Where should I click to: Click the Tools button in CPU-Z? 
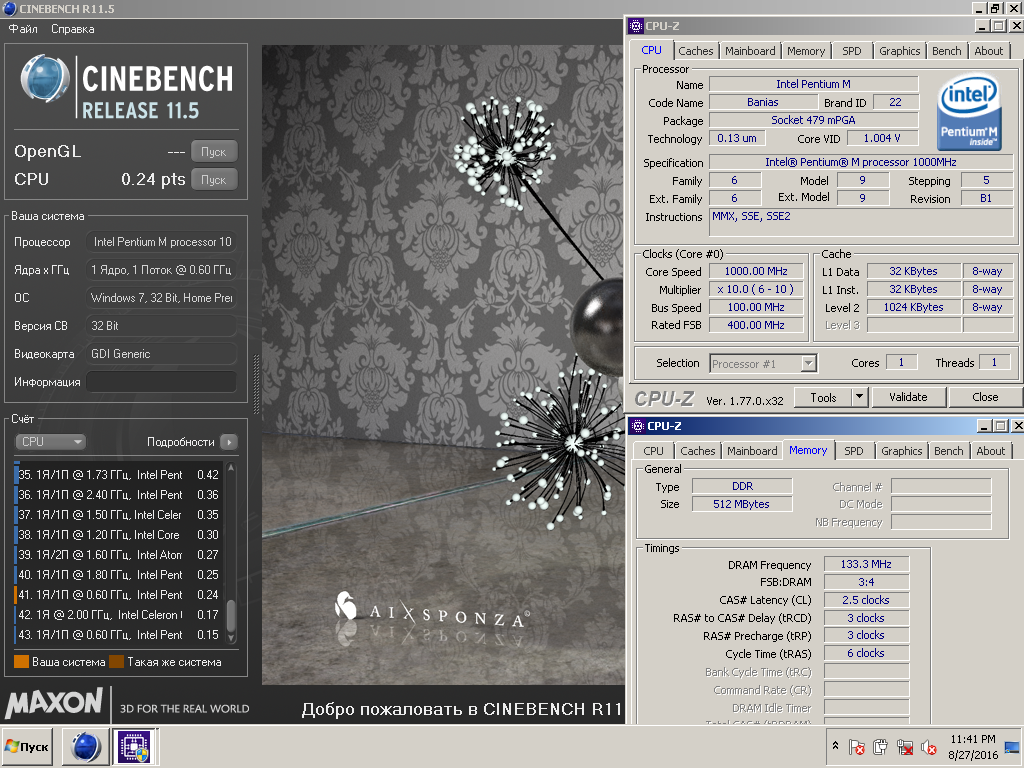point(823,397)
